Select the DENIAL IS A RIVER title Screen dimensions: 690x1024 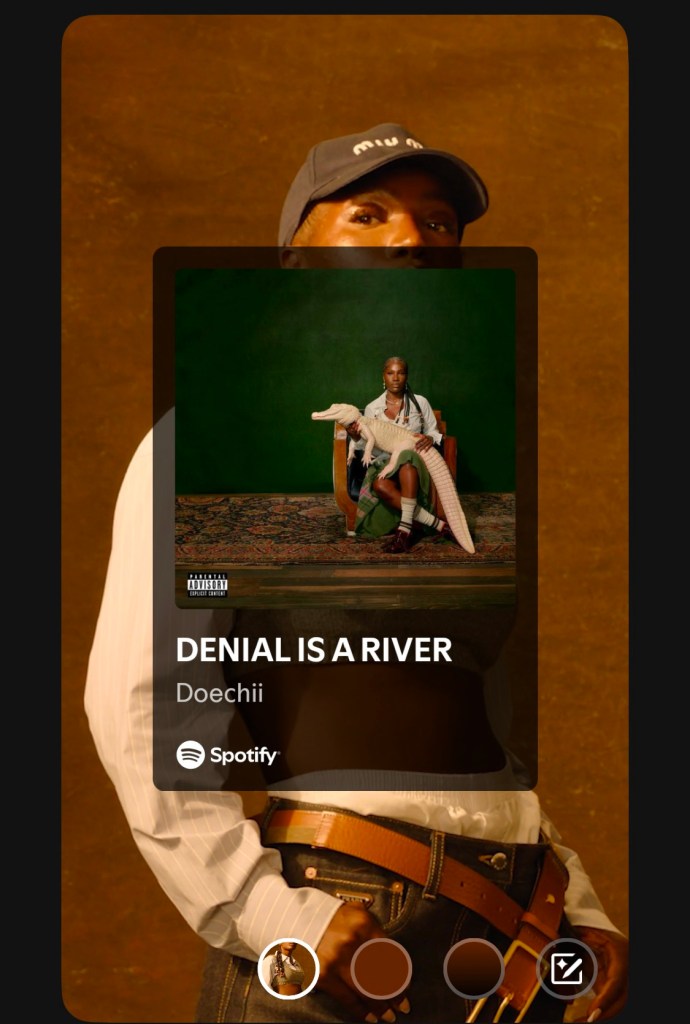(x=313, y=650)
